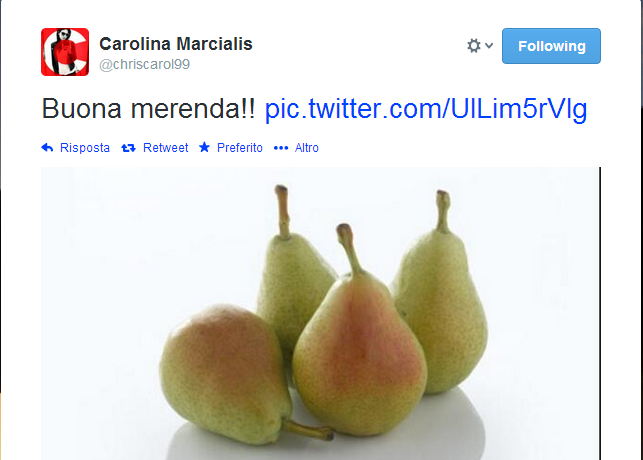
Task: Click the retweet arrows icon
Action: click(128, 148)
